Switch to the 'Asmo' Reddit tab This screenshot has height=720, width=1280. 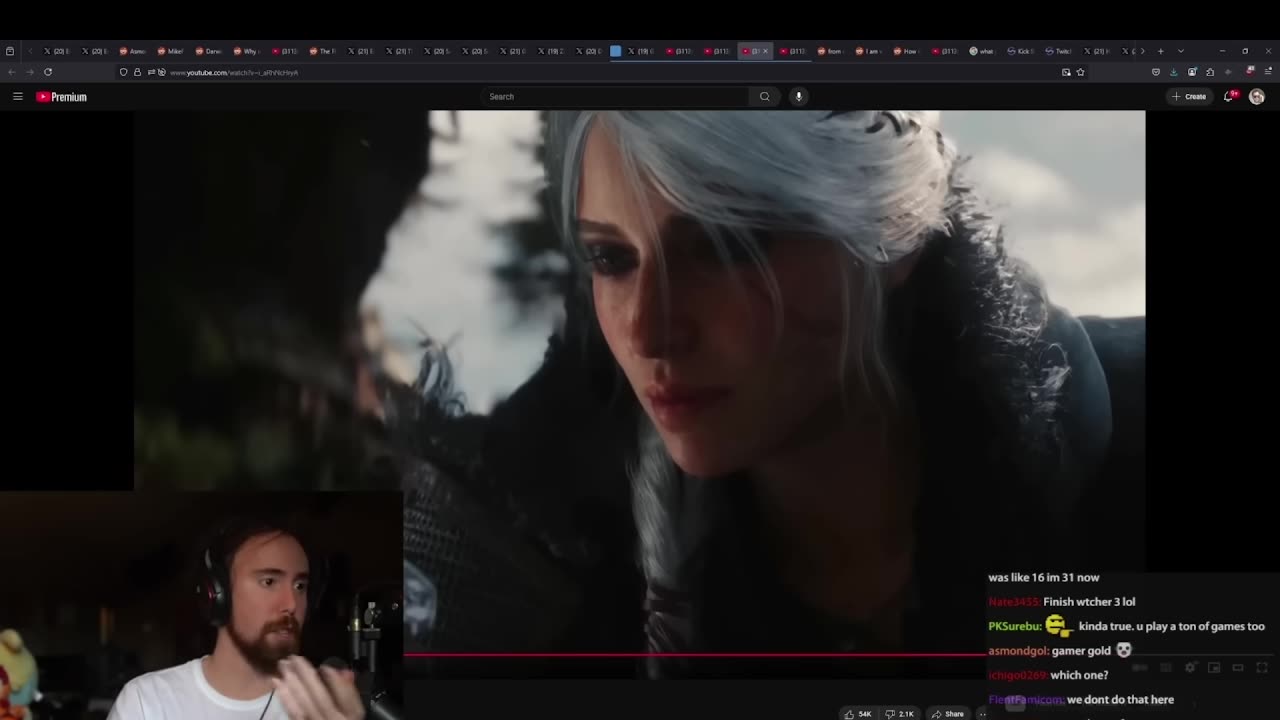[x=132, y=51]
